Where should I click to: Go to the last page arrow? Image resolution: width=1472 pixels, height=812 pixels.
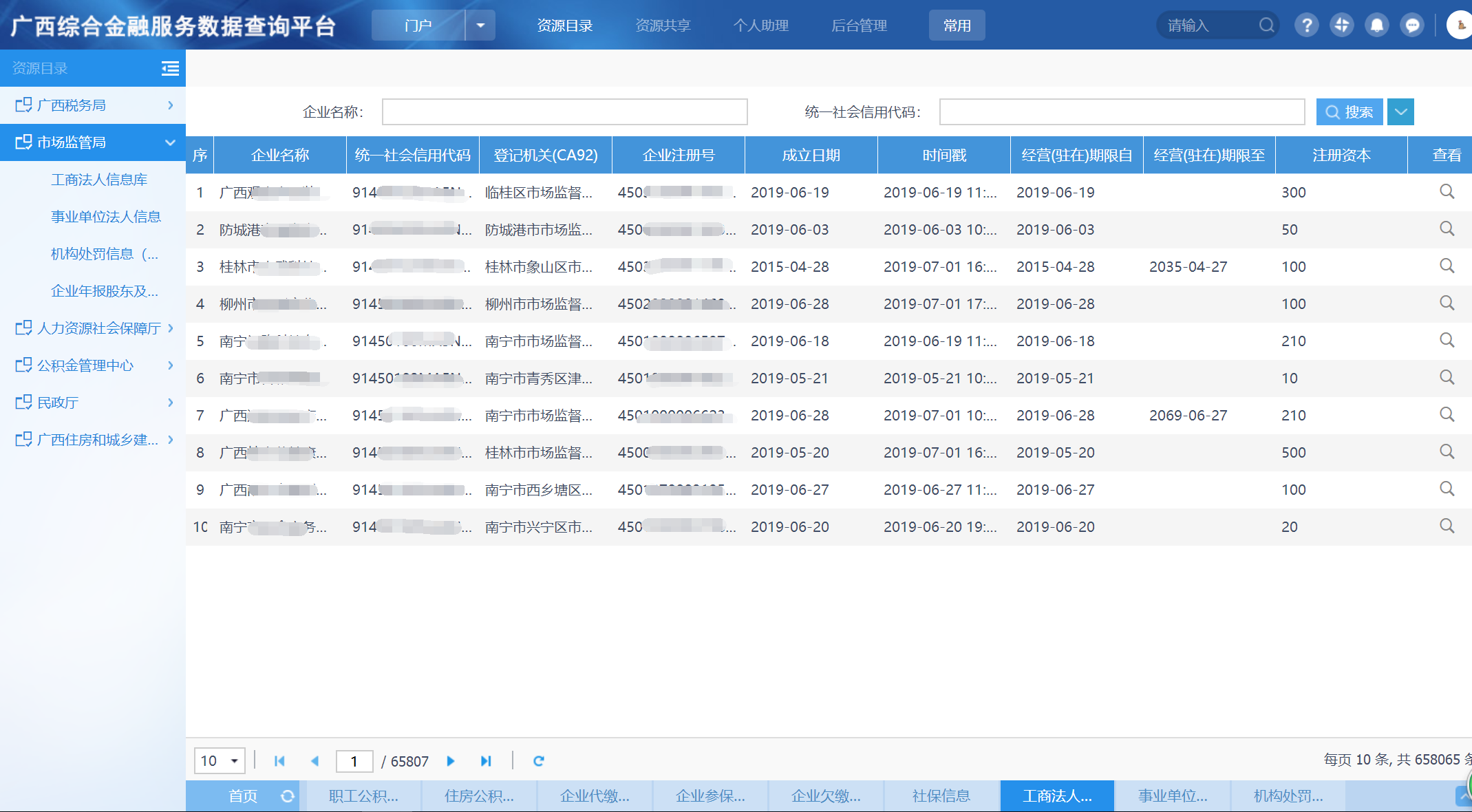(486, 761)
